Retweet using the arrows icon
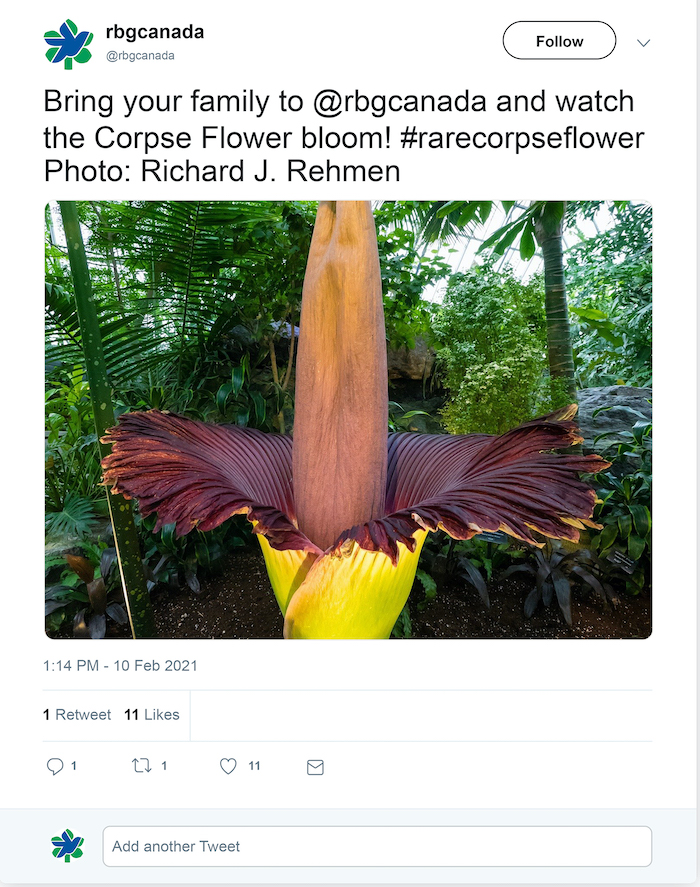Viewport: 700px width, 887px height. click(x=141, y=766)
